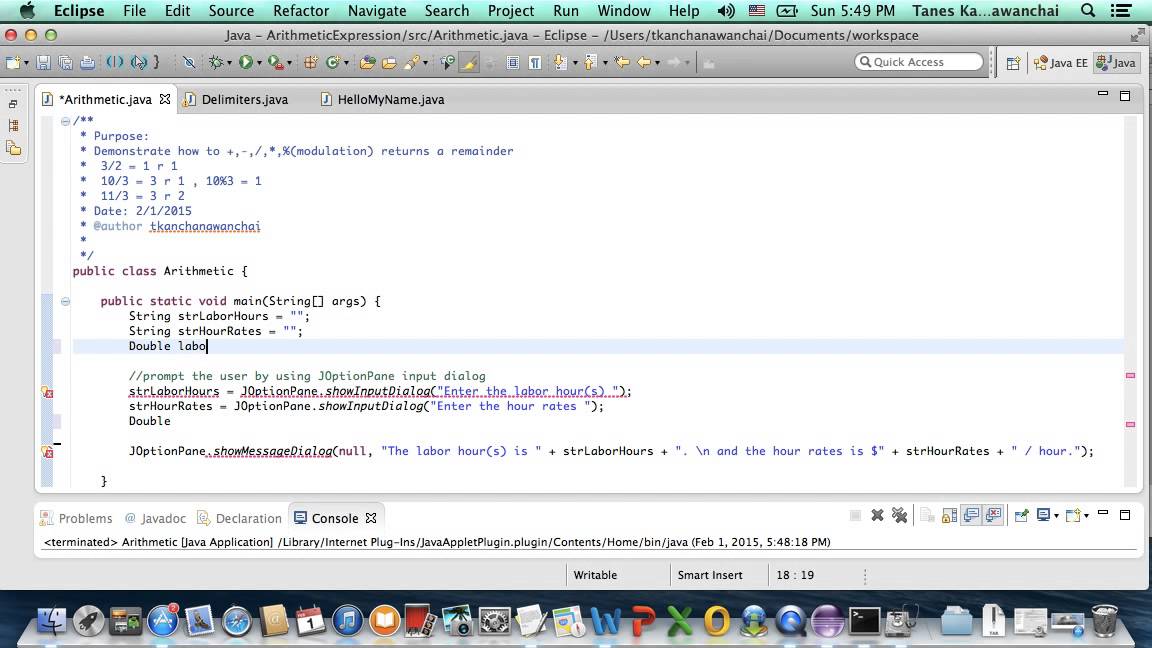Open the New Java Class dropdown arrow
The image size is (1152, 648).
tap(346, 64)
